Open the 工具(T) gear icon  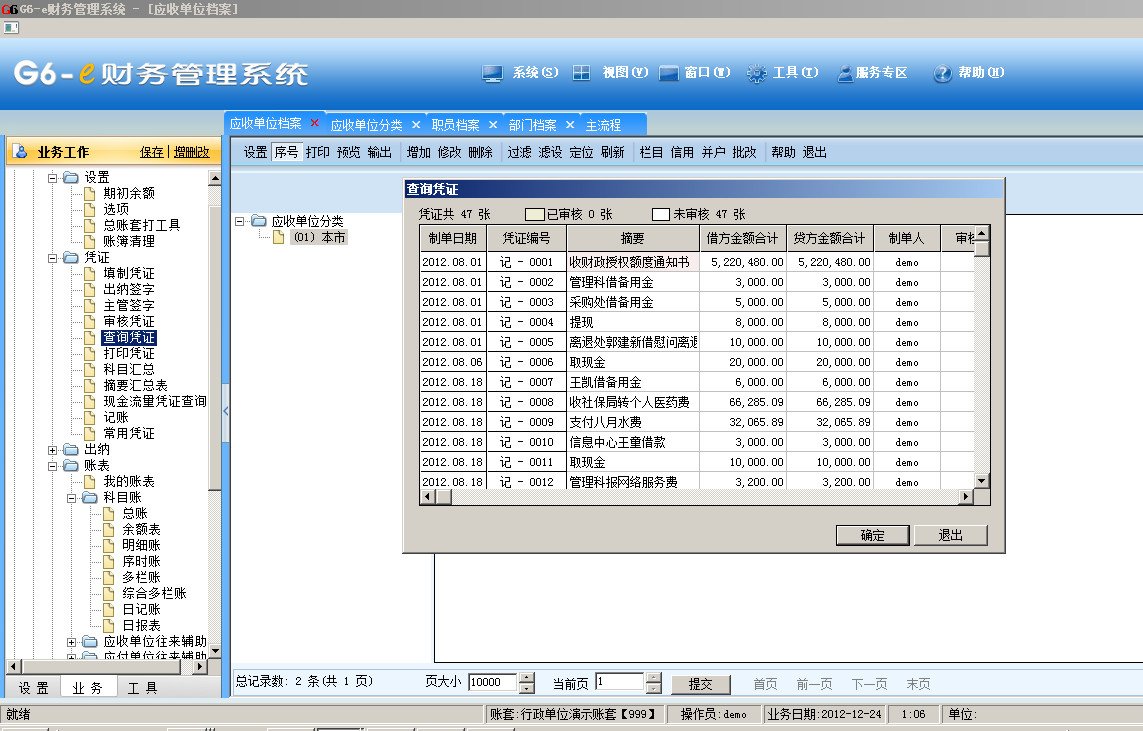coord(756,73)
